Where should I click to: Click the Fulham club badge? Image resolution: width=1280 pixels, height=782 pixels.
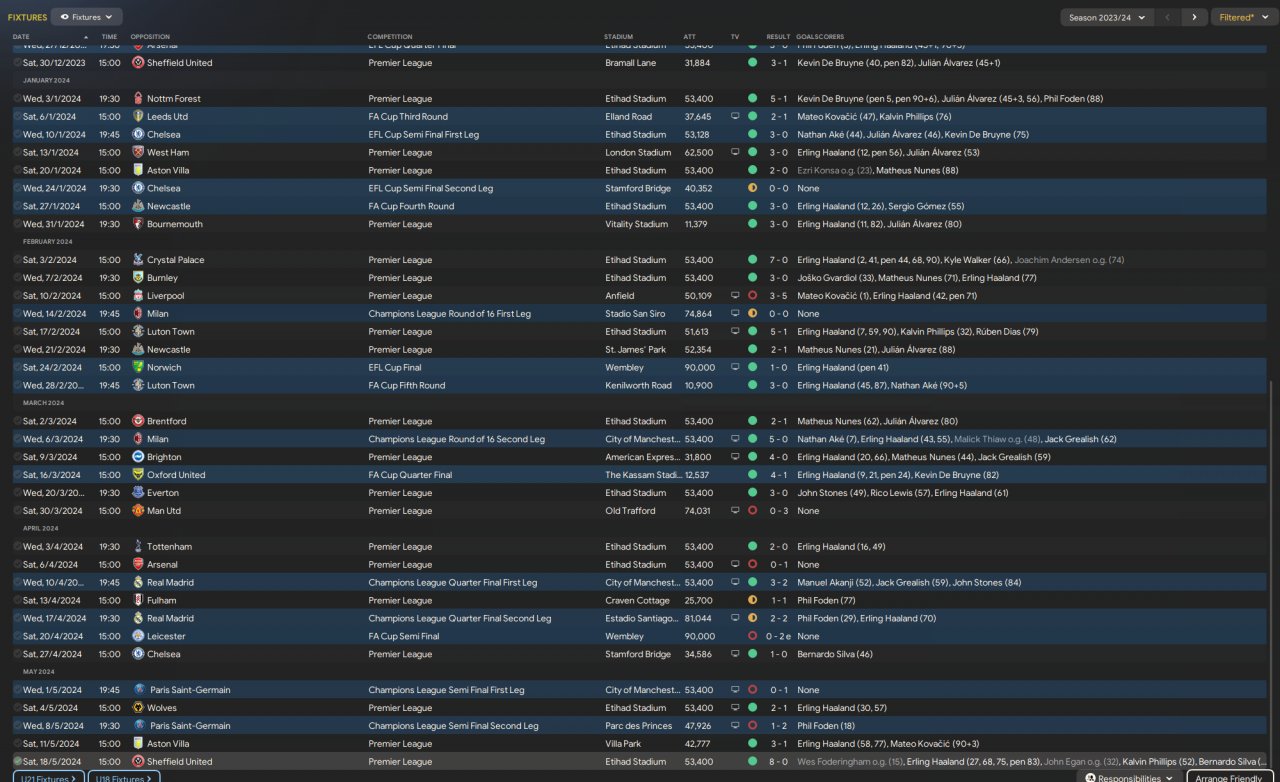[138, 601]
